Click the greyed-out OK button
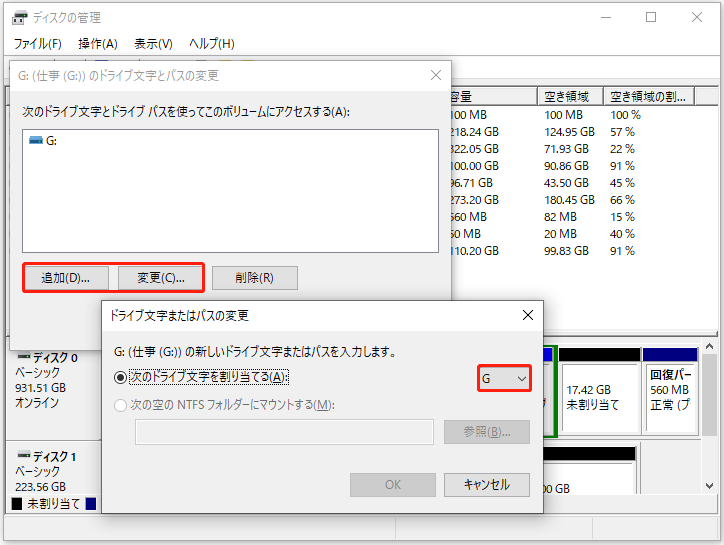Viewport: 724px width, 545px height. coord(393,484)
